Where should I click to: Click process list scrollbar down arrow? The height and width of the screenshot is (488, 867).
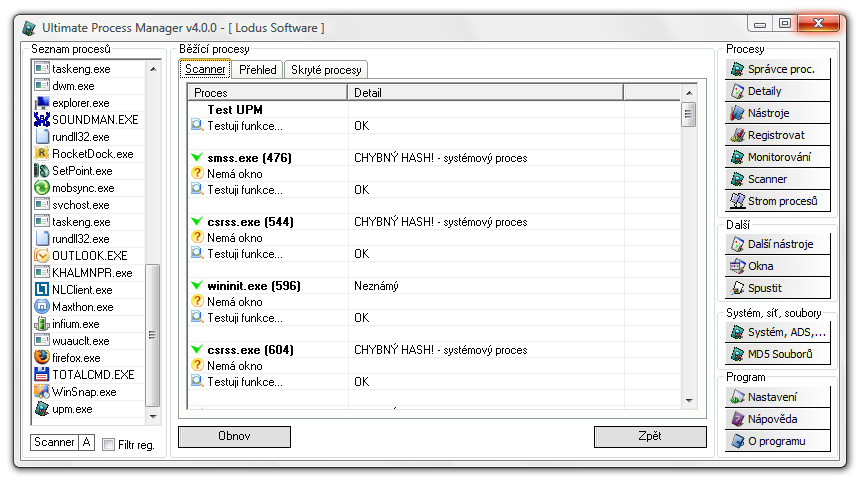coord(153,417)
